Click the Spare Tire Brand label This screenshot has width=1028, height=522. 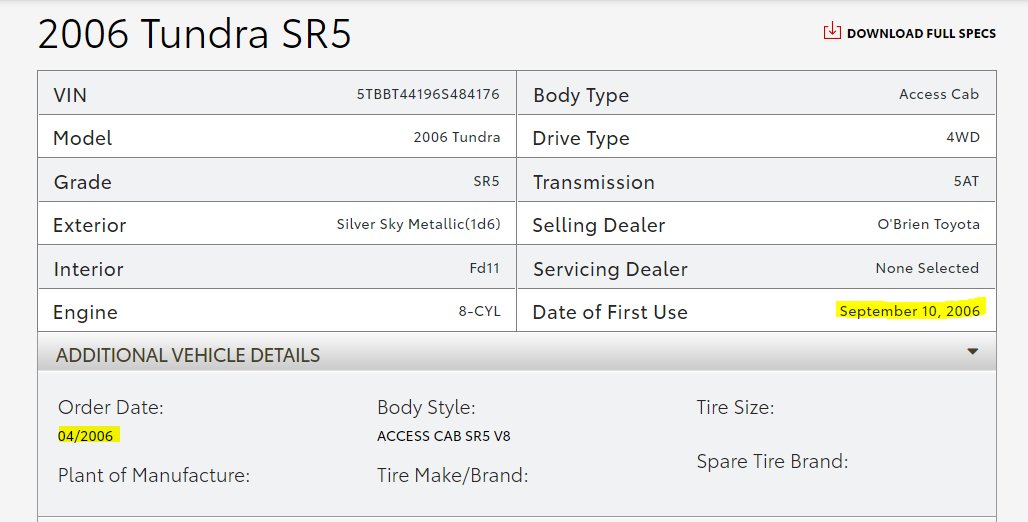tap(772, 461)
